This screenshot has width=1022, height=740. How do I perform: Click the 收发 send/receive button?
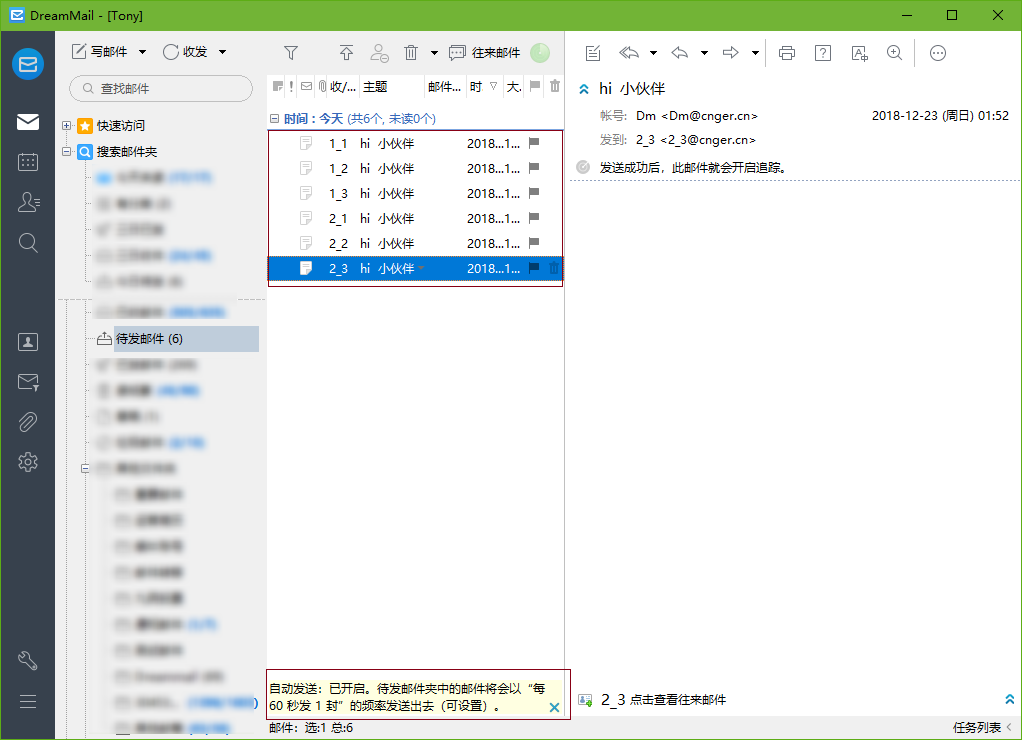point(186,52)
